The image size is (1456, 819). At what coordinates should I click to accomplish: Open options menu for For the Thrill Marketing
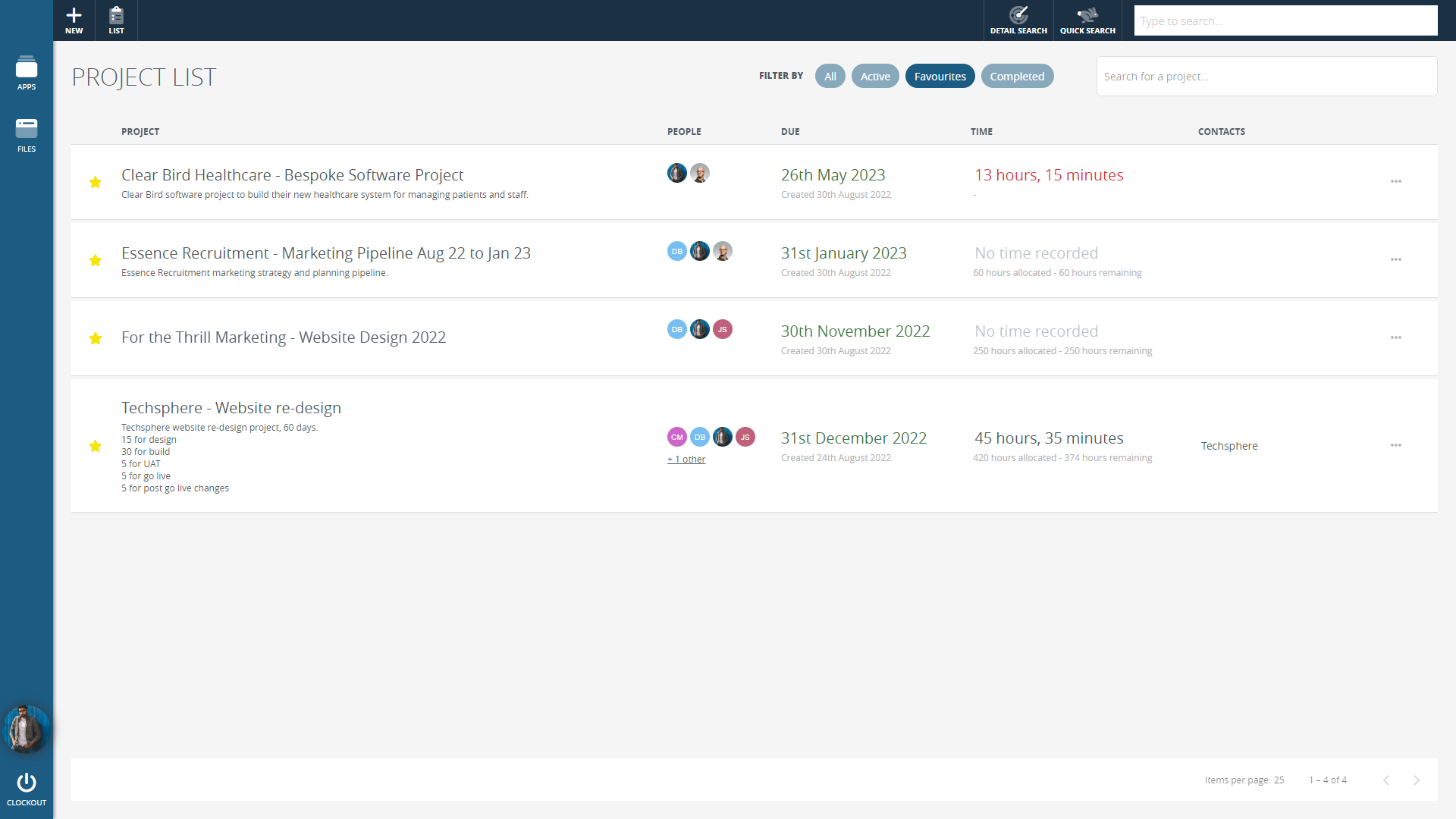click(x=1395, y=337)
